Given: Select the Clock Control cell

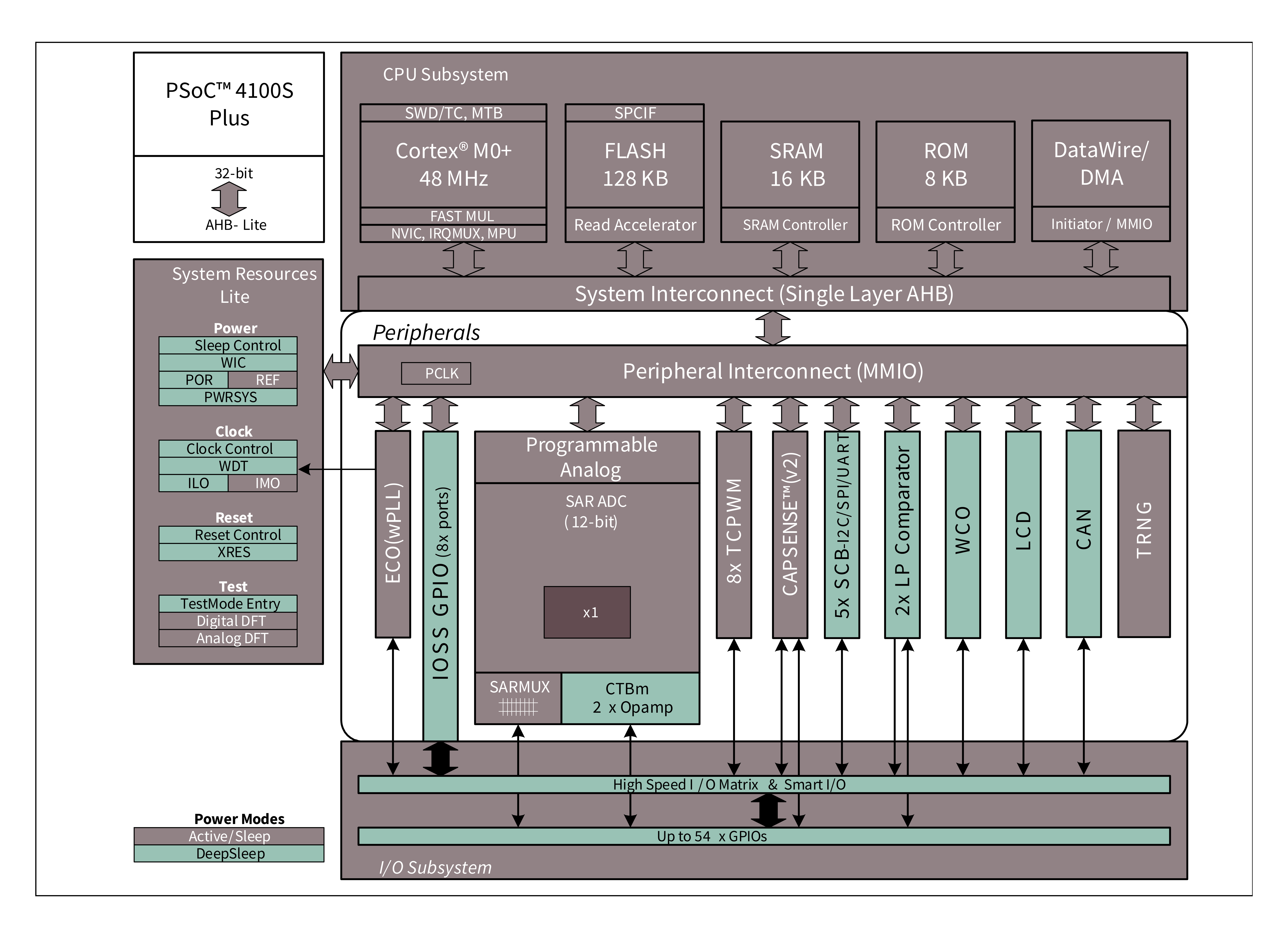Looking at the screenshot, I should (x=228, y=449).
